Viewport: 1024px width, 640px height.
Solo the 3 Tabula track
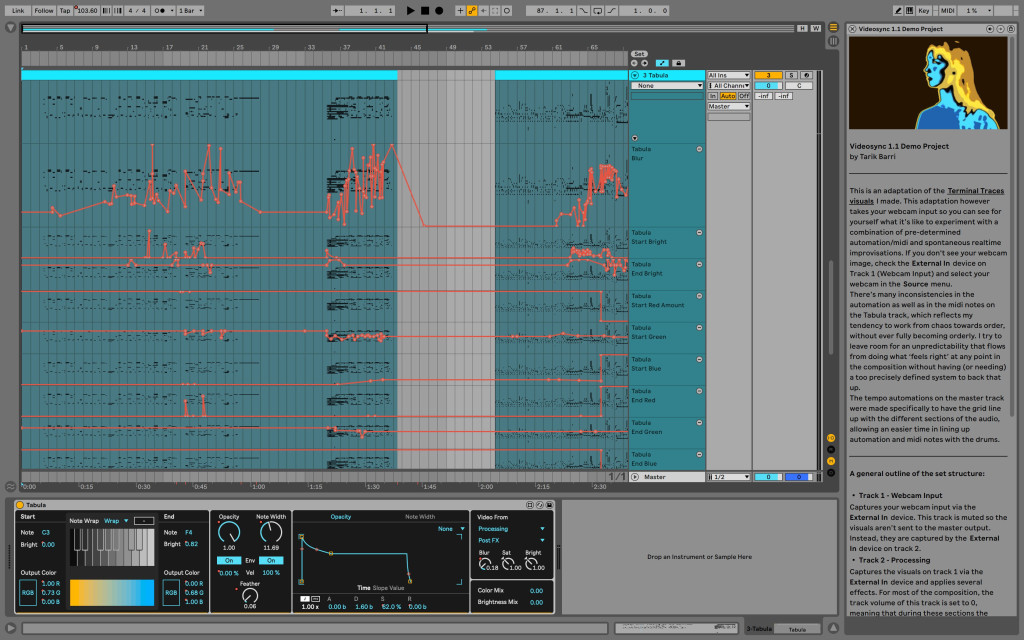click(x=791, y=75)
